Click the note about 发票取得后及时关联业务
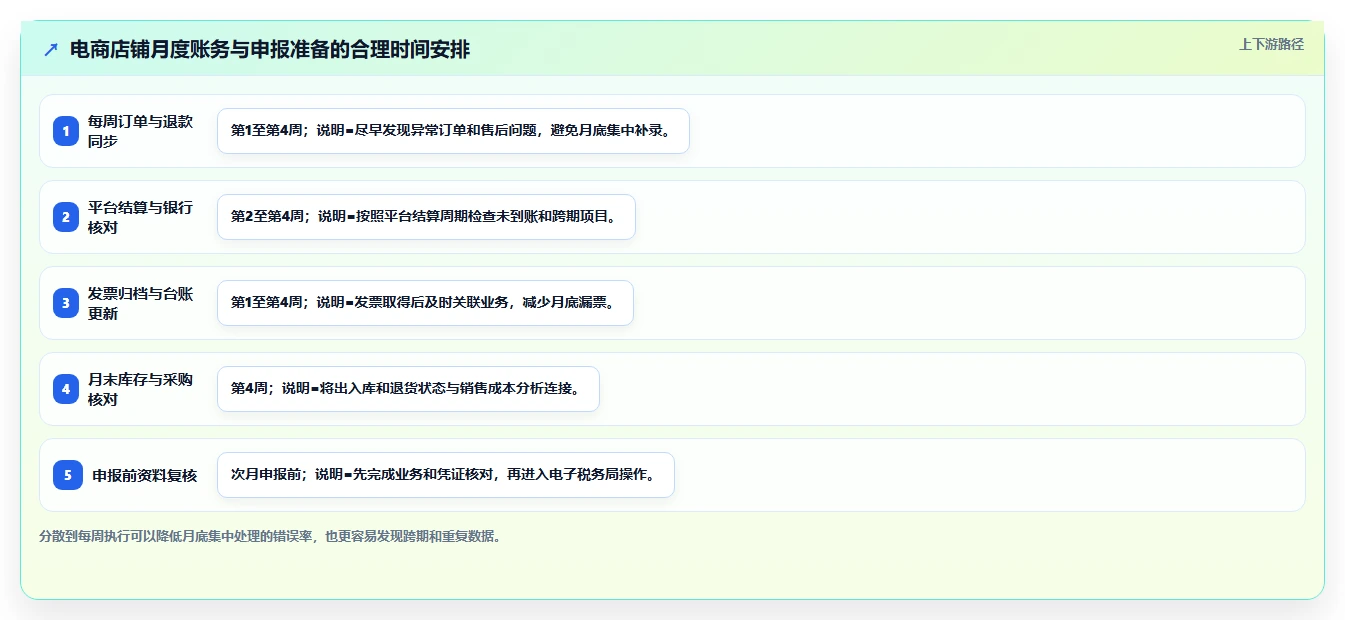Viewport: 1345px width, 620px height. pyautogui.click(x=425, y=303)
